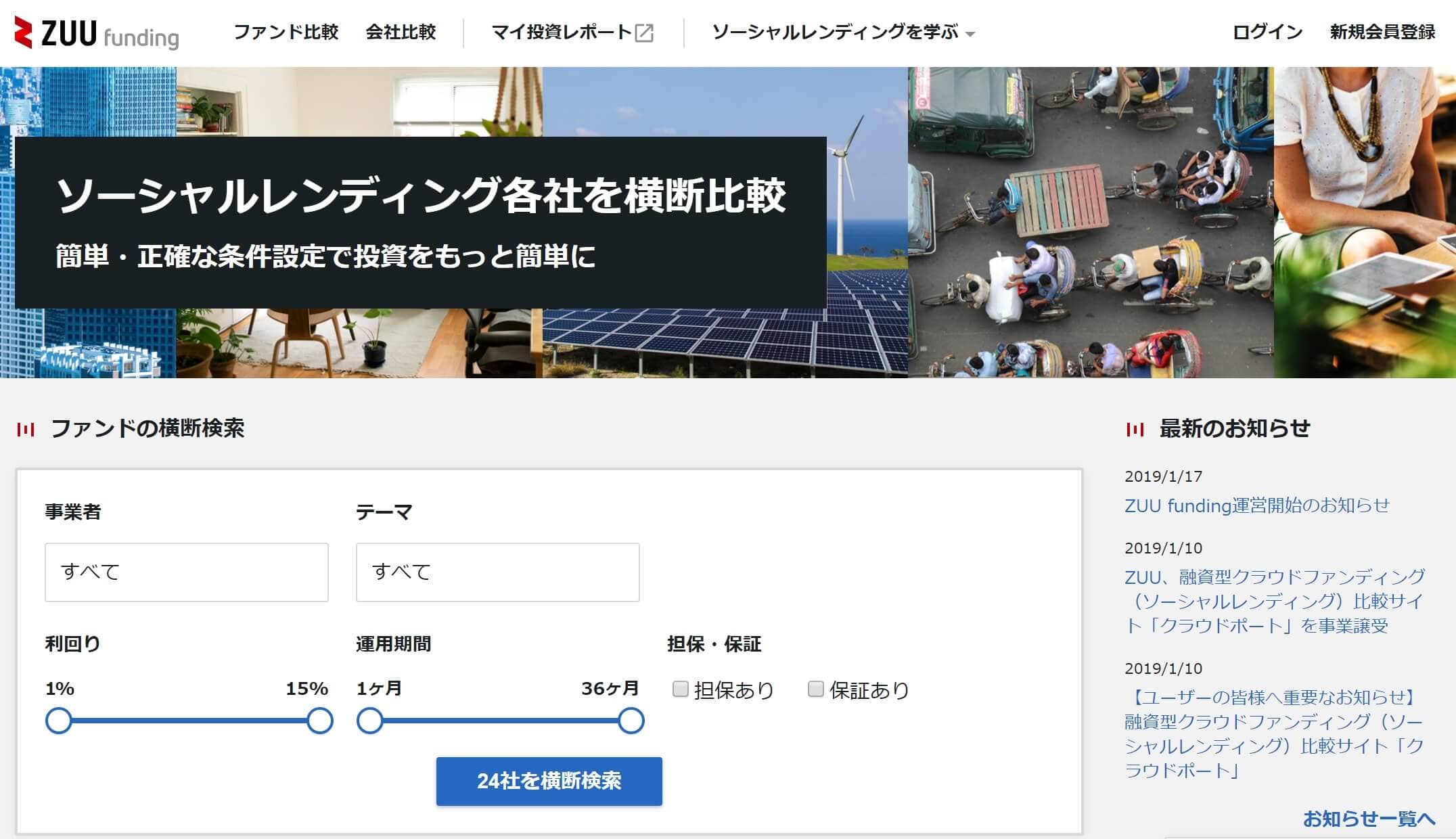Click the external link icon beside マイ投資レポート
Image resolution: width=1456 pixels, height=839 pixels.
(x=644, y=32)
